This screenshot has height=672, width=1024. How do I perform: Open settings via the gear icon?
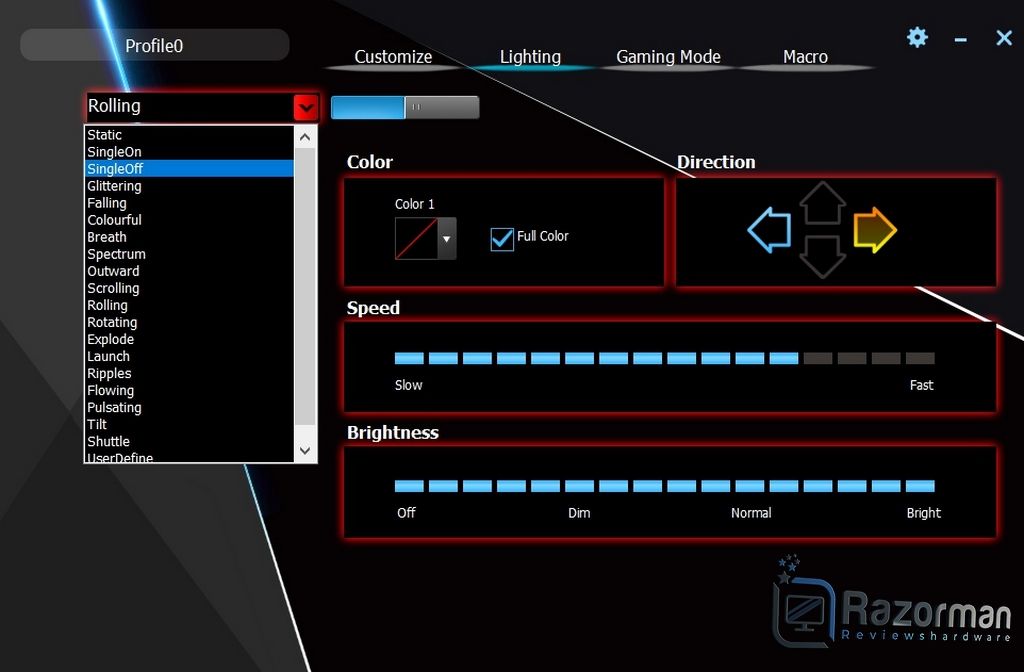pos(917,37)
